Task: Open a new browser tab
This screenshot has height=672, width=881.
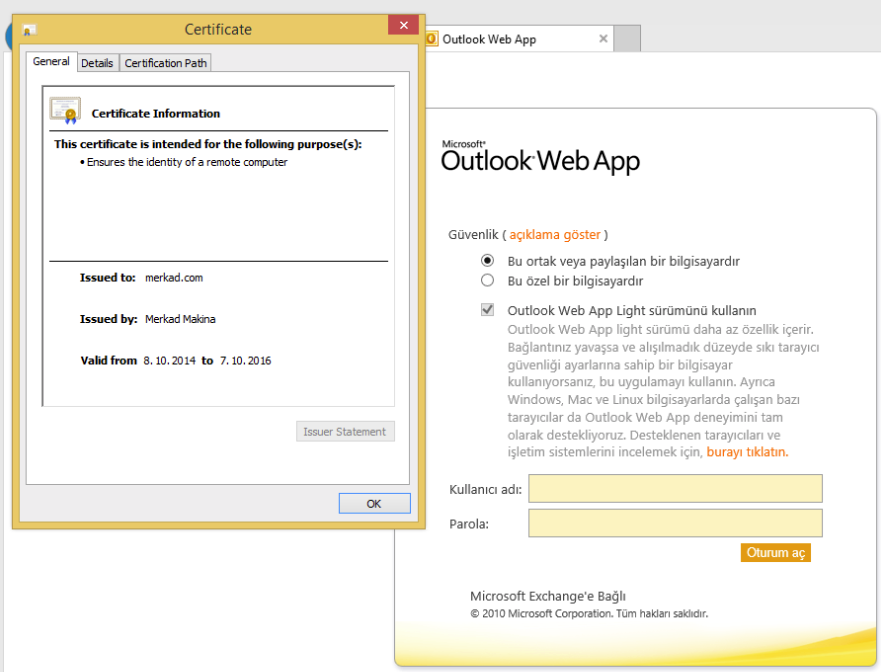Action: 627,39
